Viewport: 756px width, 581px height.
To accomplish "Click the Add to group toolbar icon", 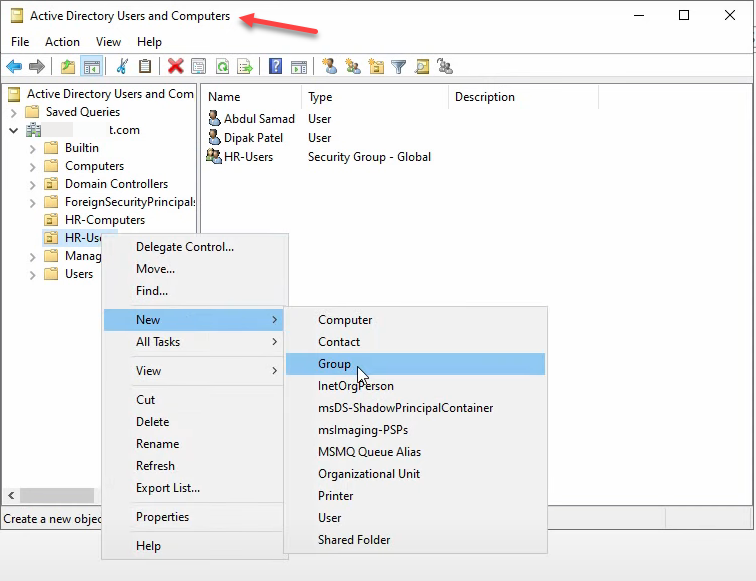I will 445,66.
